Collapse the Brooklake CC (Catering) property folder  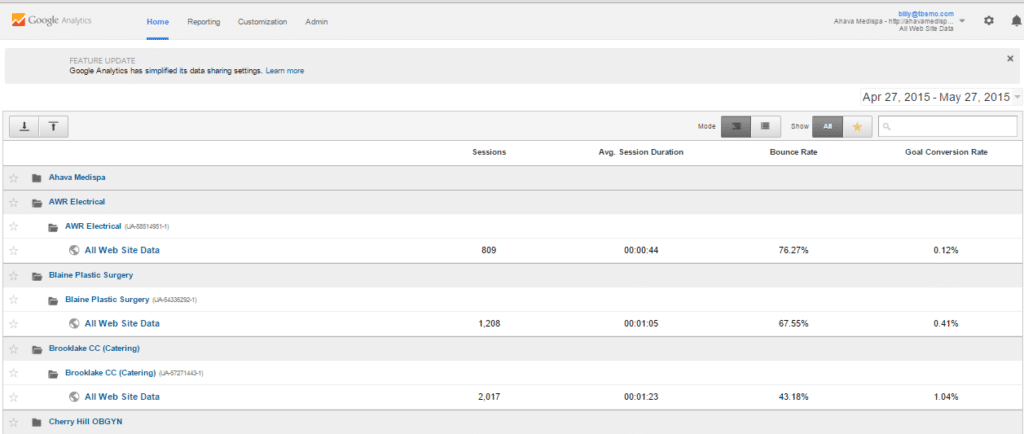click(53, 373)
